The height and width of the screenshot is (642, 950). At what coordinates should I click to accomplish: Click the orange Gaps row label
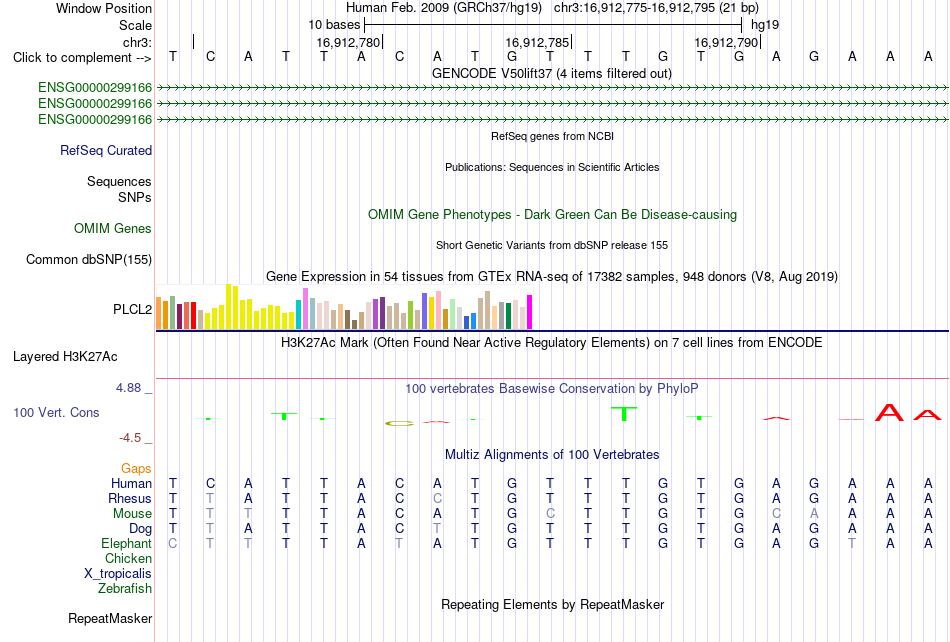click(136, 468)
